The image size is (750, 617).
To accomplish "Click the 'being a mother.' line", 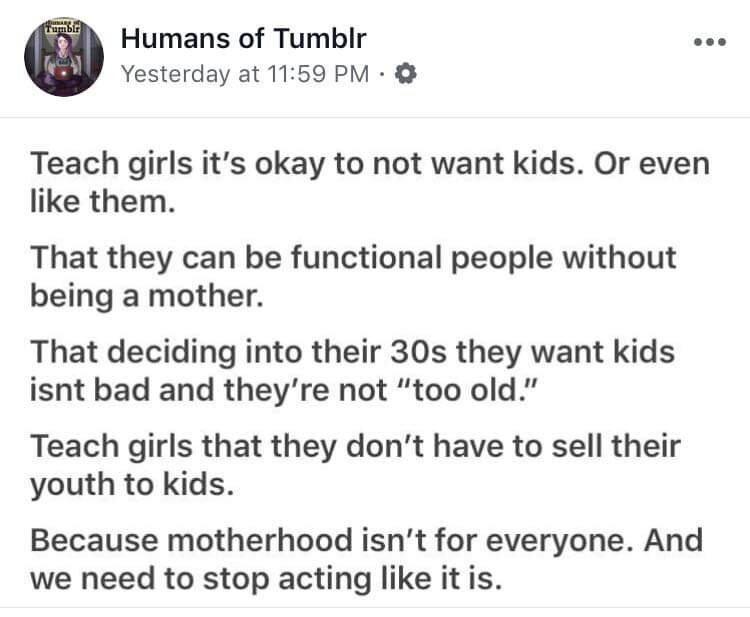I will tap(147, 296).
